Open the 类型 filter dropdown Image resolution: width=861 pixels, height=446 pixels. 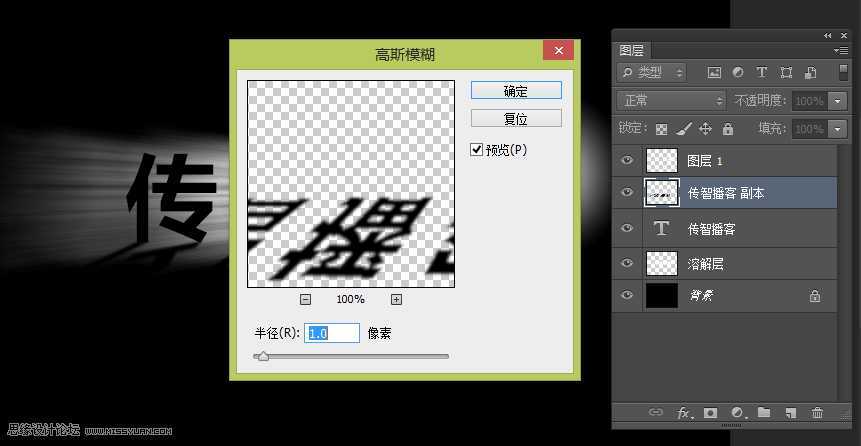click(651, 73)
